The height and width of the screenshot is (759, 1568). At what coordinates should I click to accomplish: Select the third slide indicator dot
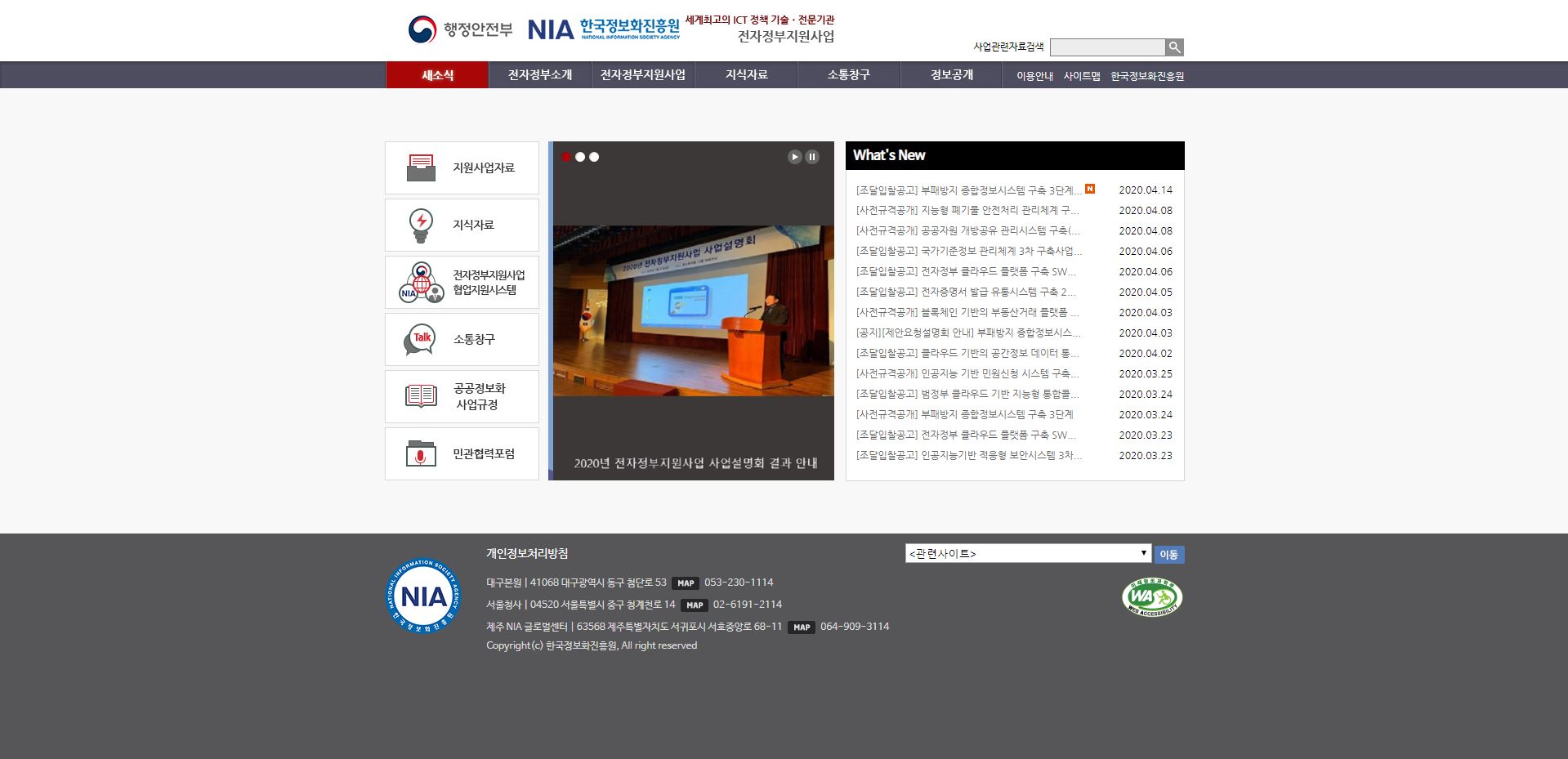click(x=594, y=157)
